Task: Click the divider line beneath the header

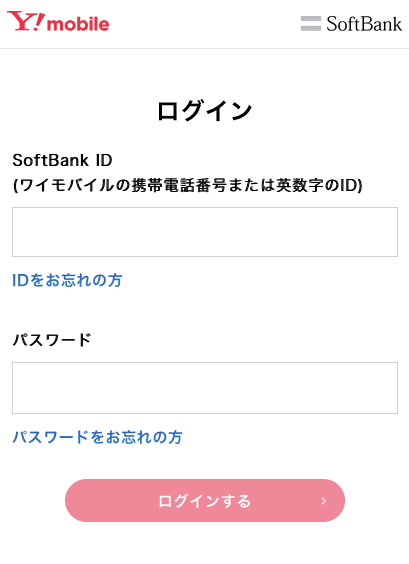Action: (205, 48)
